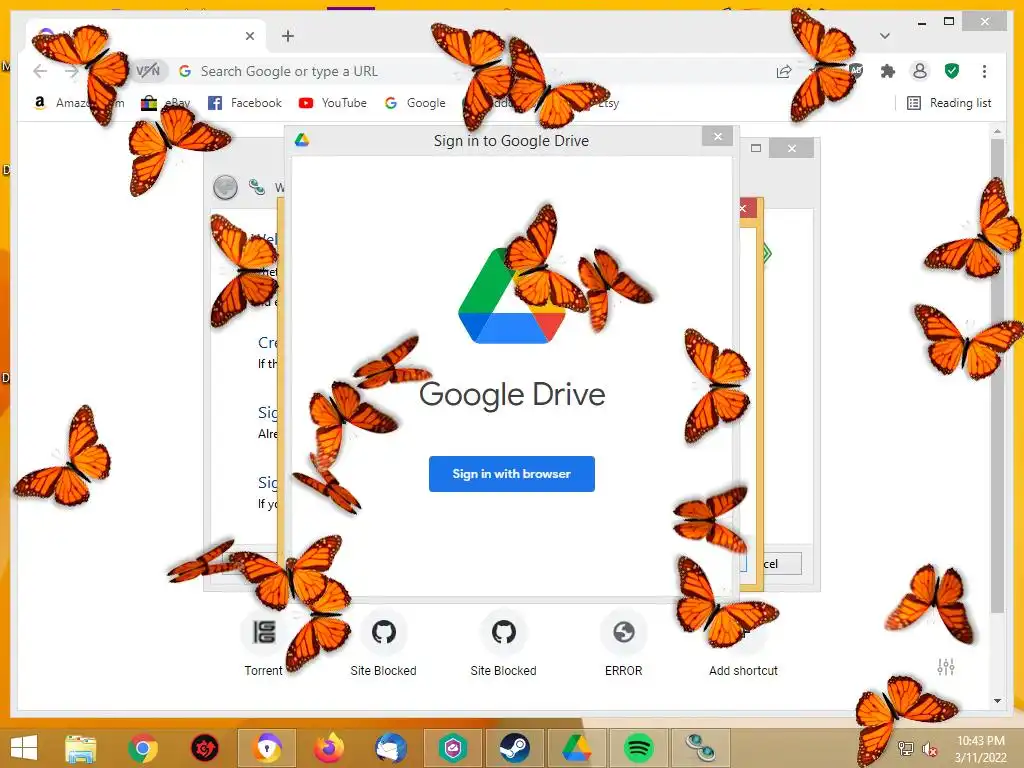Switch to Google Drive on the taskbar
Image resolution: width=1024 pixels, height=768 pixels.
click(577, 748)
